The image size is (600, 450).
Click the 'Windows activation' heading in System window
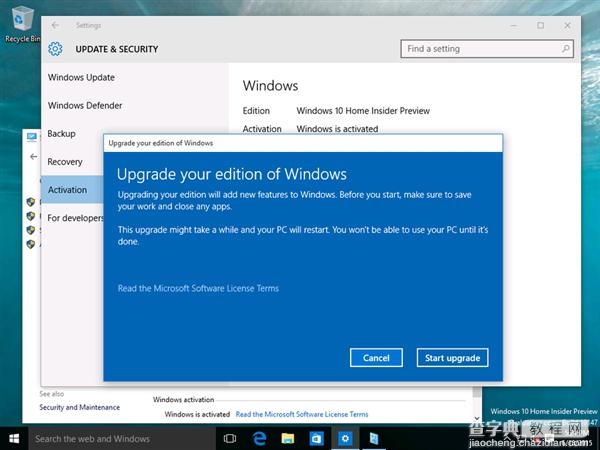pos(183,399)
